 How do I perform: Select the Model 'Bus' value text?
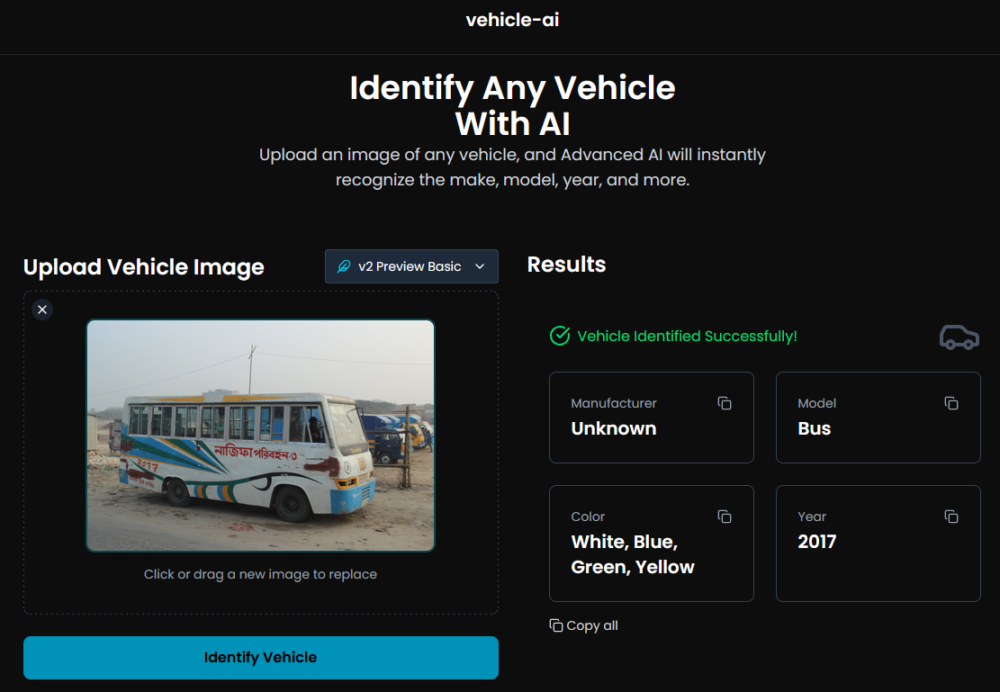(814, 428)
